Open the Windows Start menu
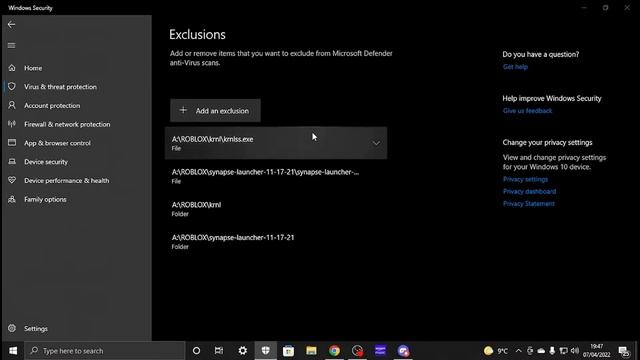 tap(13, 351)
